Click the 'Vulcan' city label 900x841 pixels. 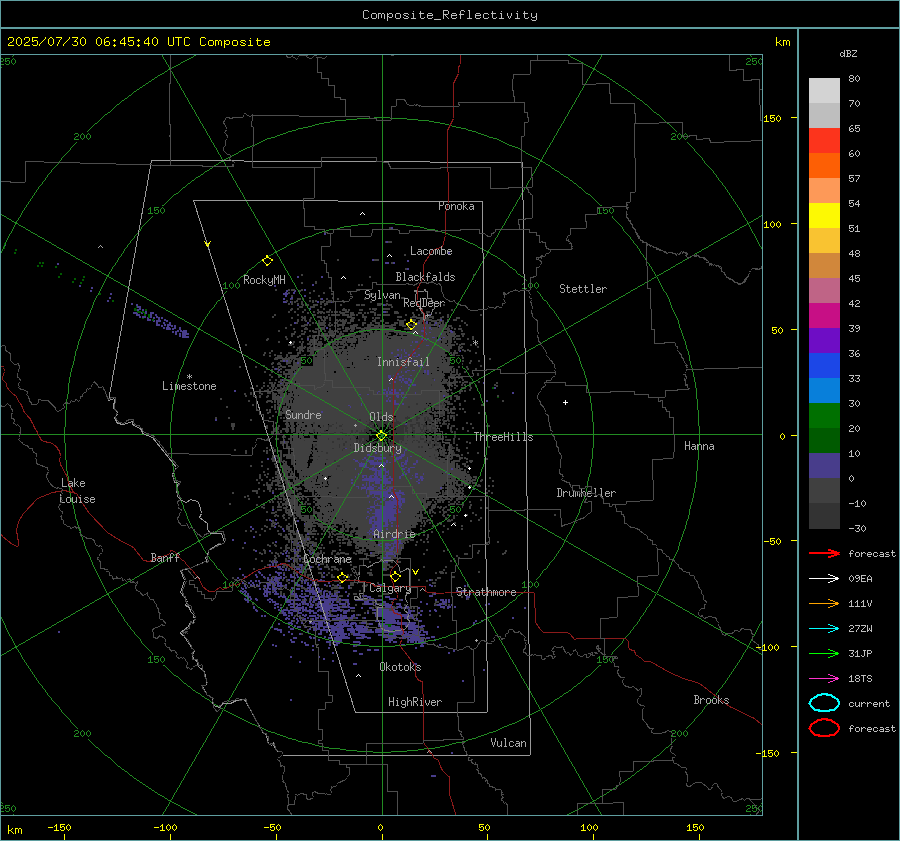point(508,743)
